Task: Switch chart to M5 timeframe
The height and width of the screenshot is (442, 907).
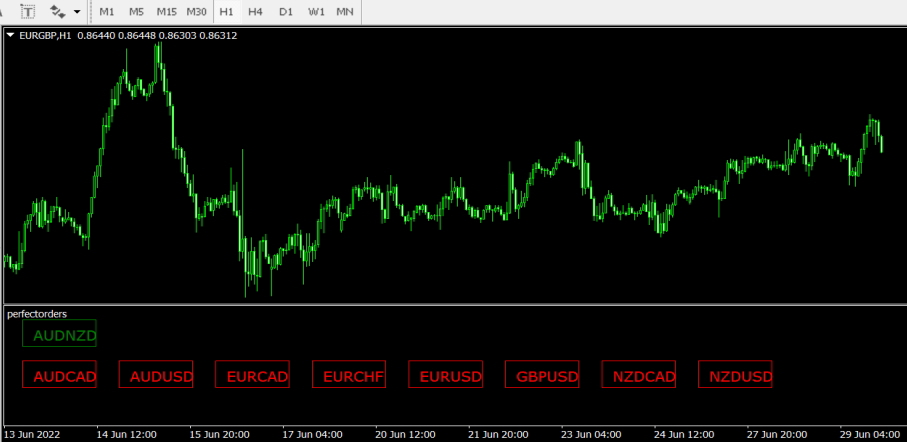Action: pyautogui.click(x=137, y=12)
